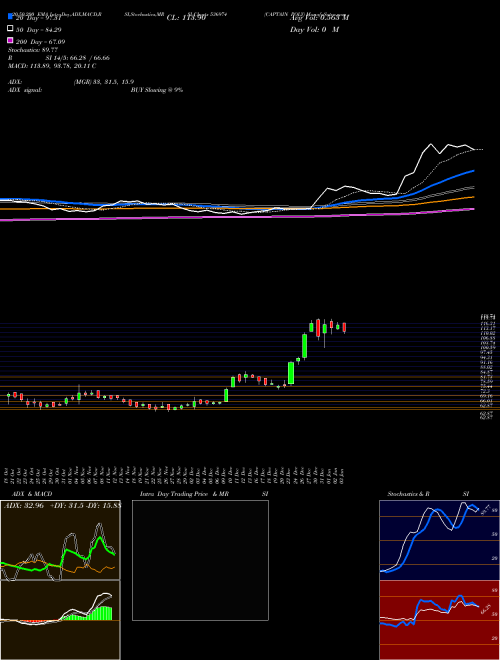Open the MACD histogram mini chart
Screen dimensions: 500x660
click(x=60, y=620)
